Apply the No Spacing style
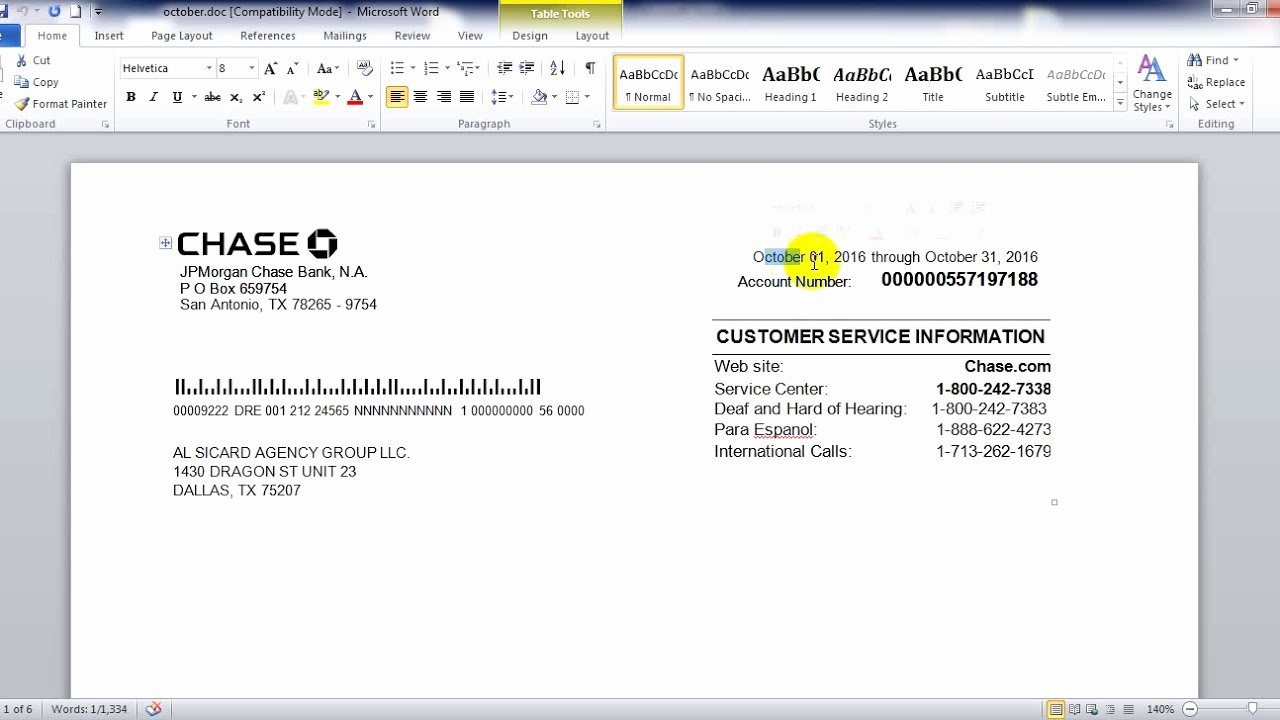 point(719,83)
